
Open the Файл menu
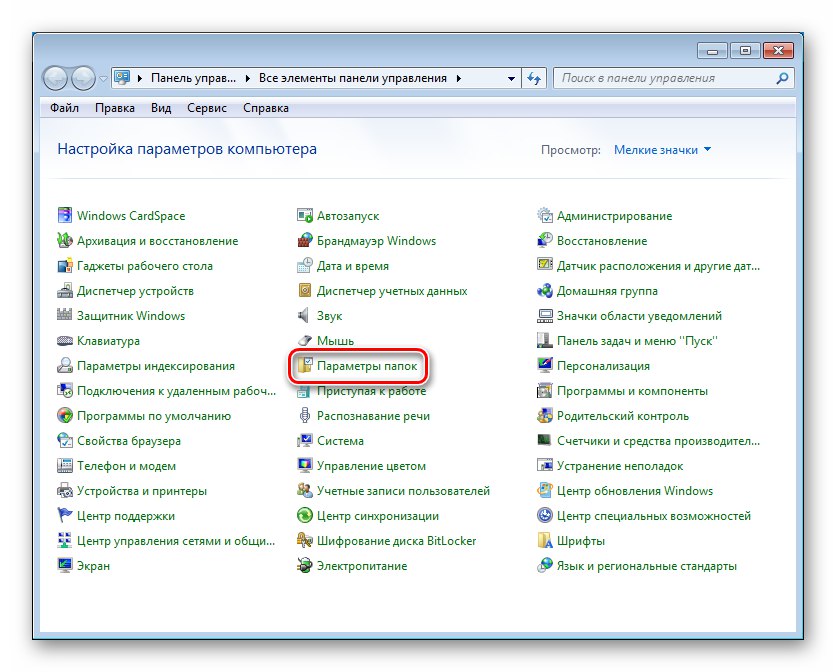(64, 108)
